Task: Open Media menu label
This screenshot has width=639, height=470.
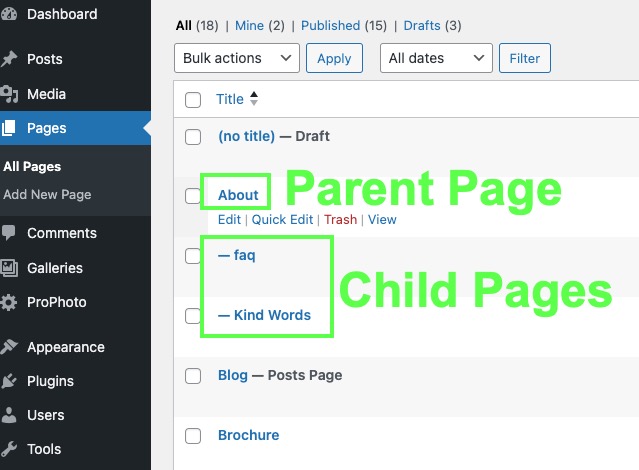Action: click(46, 94)
